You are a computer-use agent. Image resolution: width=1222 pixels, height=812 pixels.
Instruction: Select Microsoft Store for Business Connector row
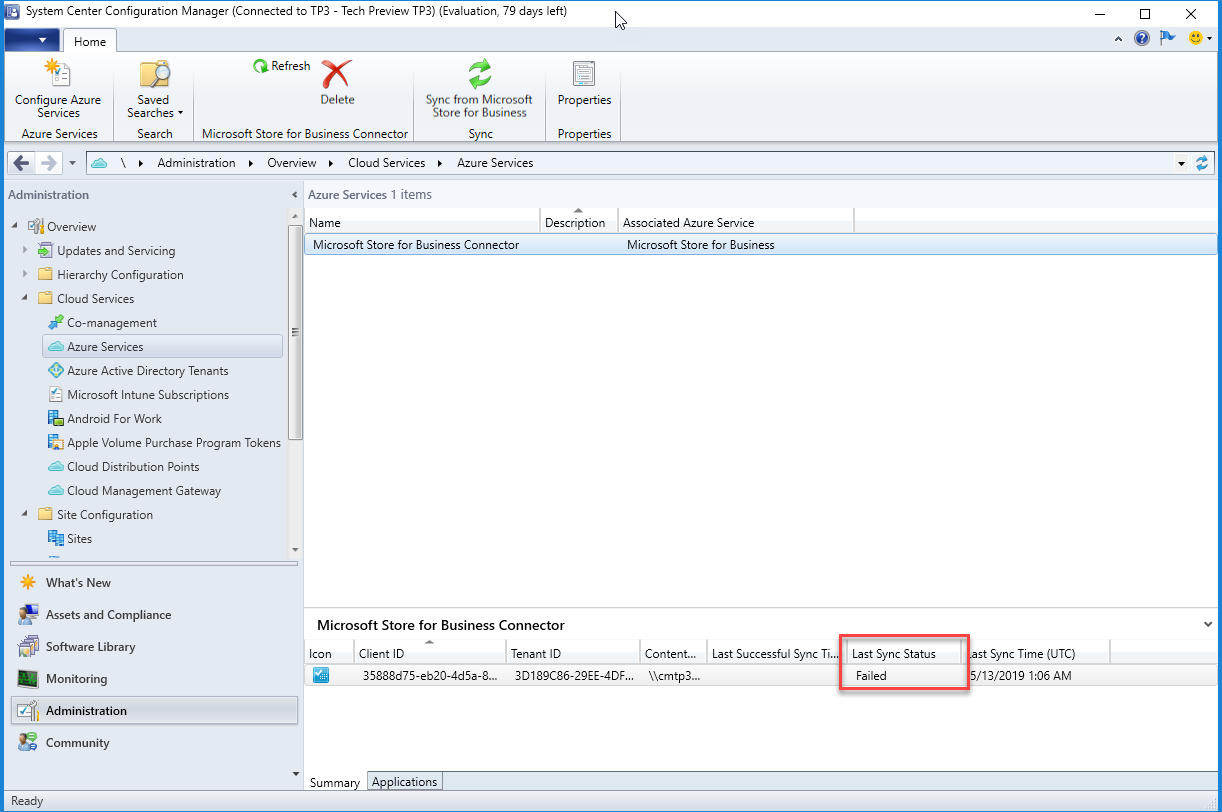pos(760,244)
